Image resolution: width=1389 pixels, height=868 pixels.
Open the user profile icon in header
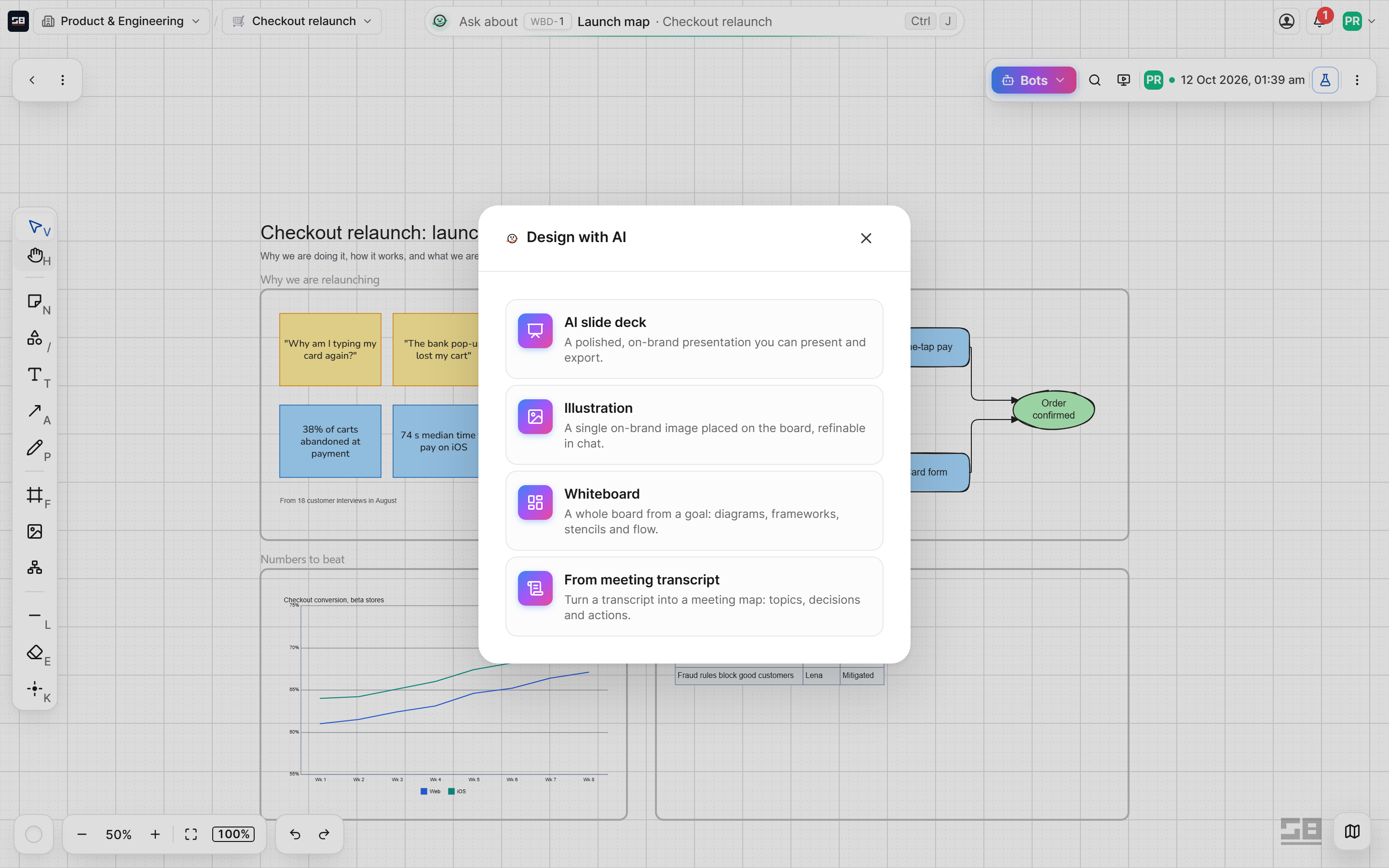pos(1287,22)
